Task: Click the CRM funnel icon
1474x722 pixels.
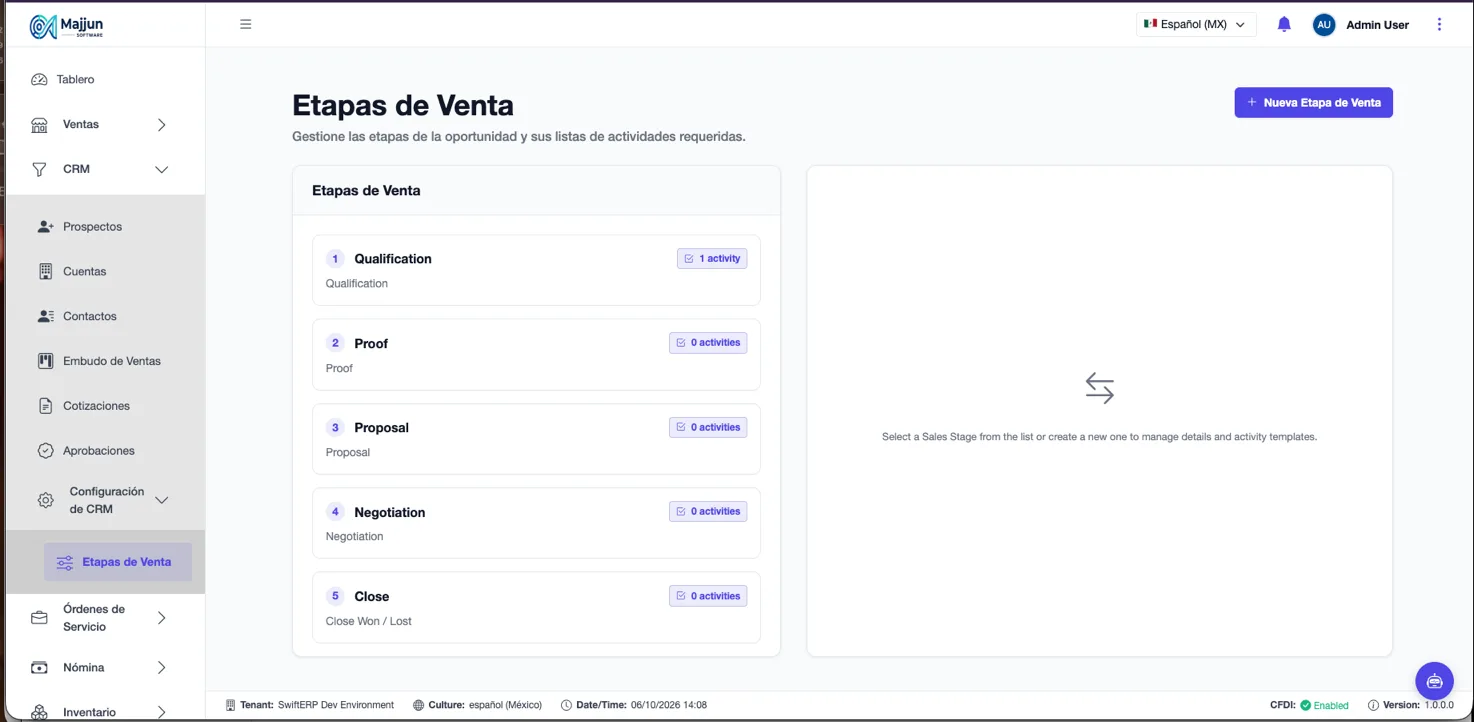Action: [x=40, y=170]
